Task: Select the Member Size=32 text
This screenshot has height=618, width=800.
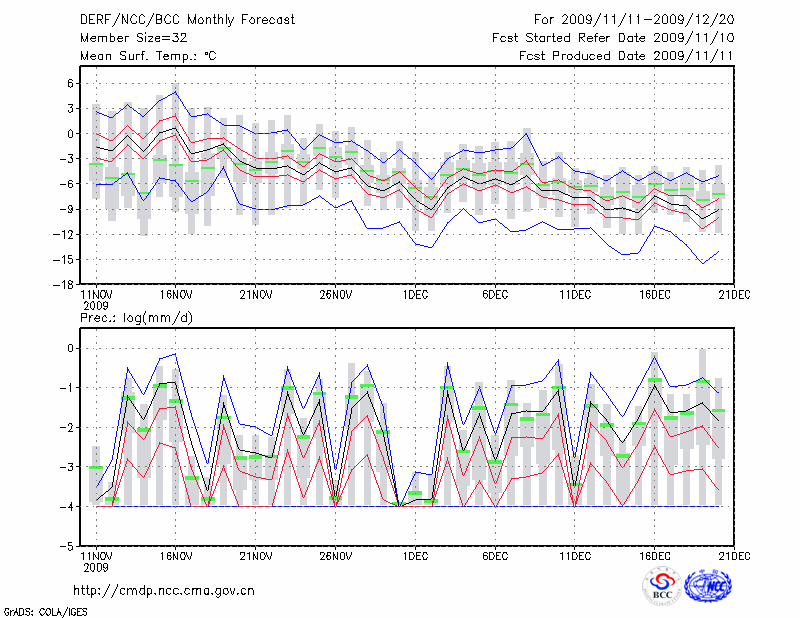Action: [x=128, y=38]
